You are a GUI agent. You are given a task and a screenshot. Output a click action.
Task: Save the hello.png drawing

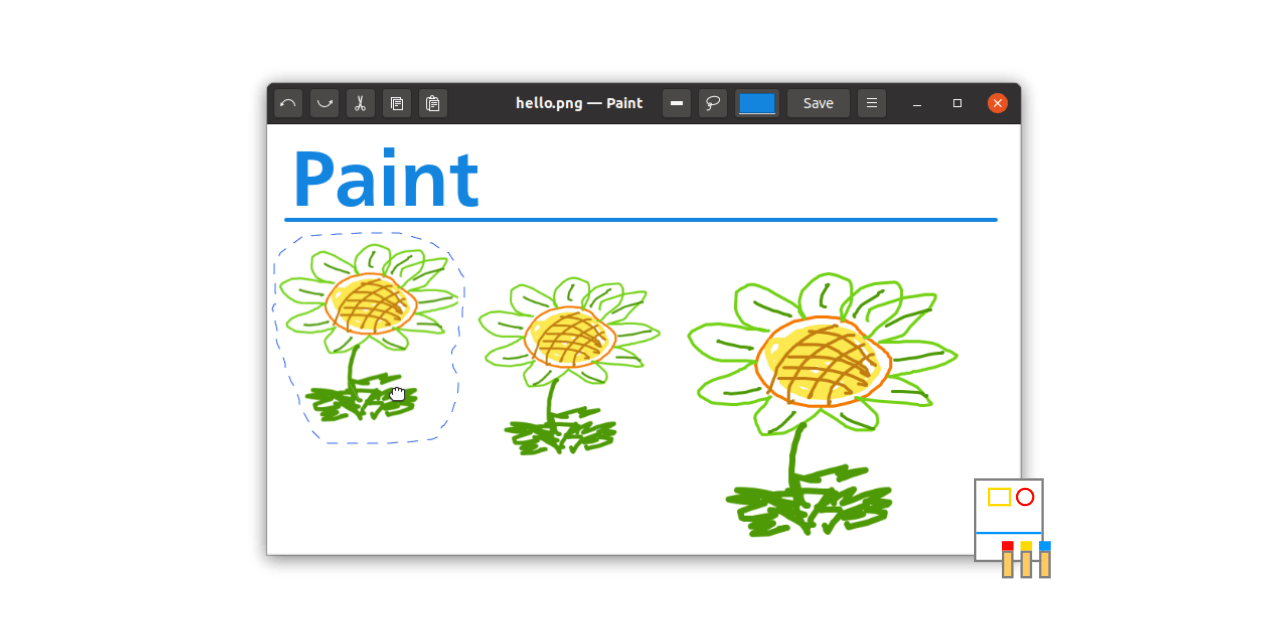(x=818, y=103)
